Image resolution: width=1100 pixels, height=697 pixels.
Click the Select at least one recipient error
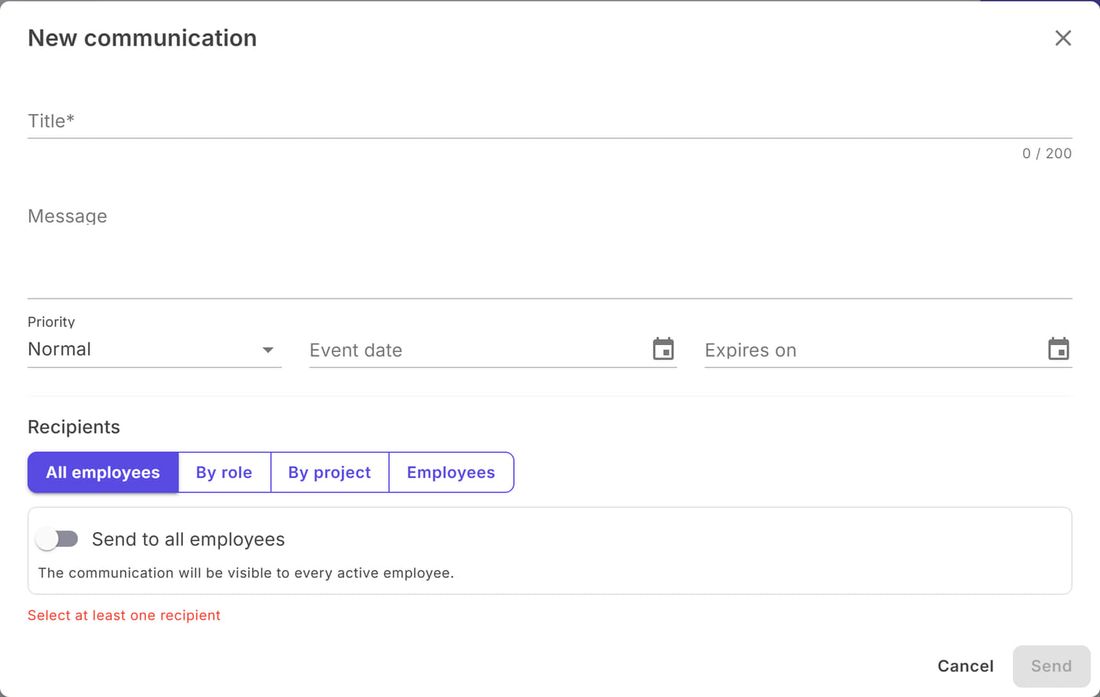(124, 615)
